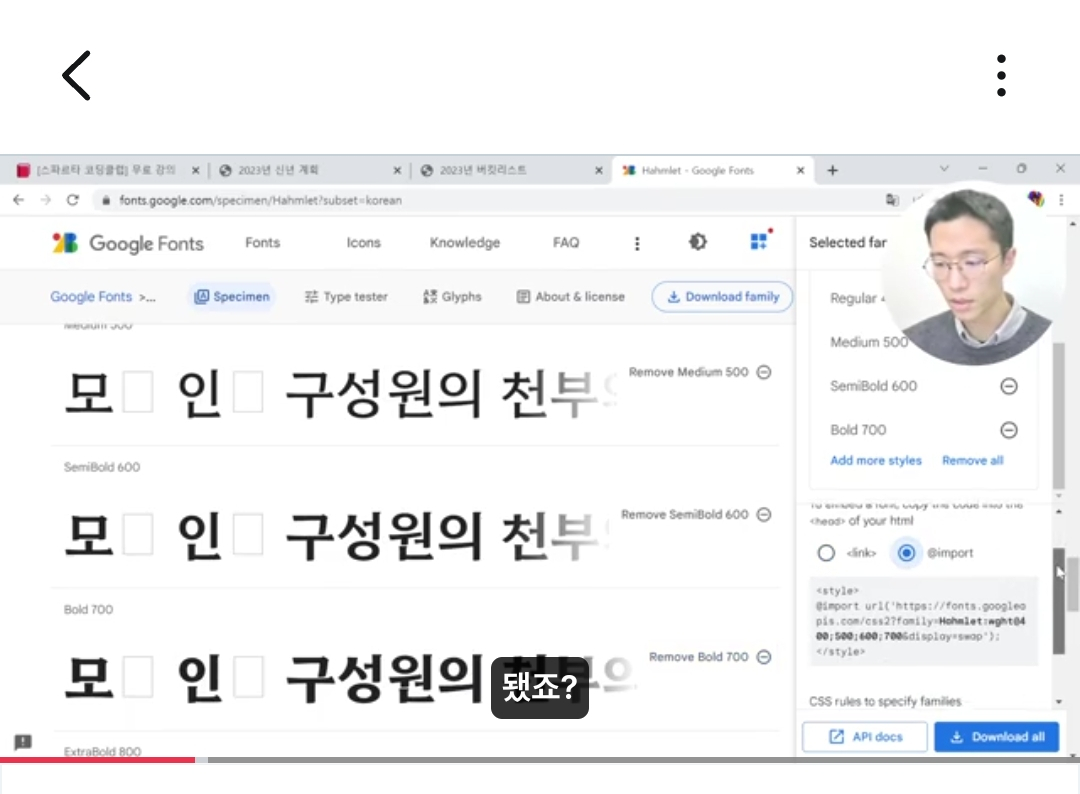Click the Medium 500 style entry
The image size is (1080, 794).
[x=869, y=342]
